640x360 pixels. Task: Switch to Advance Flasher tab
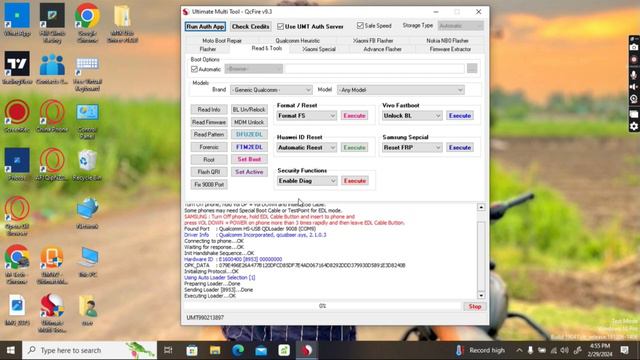[x=382, y=49]
